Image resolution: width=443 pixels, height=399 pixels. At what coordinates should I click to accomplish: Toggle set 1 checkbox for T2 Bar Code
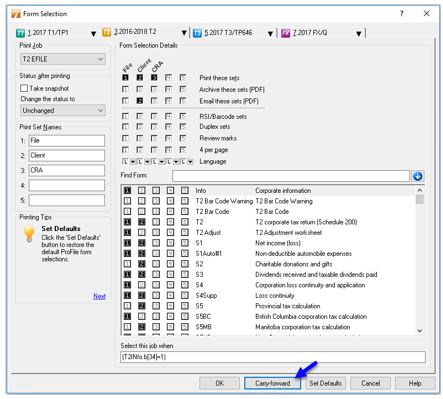click(x=127, y=212)
